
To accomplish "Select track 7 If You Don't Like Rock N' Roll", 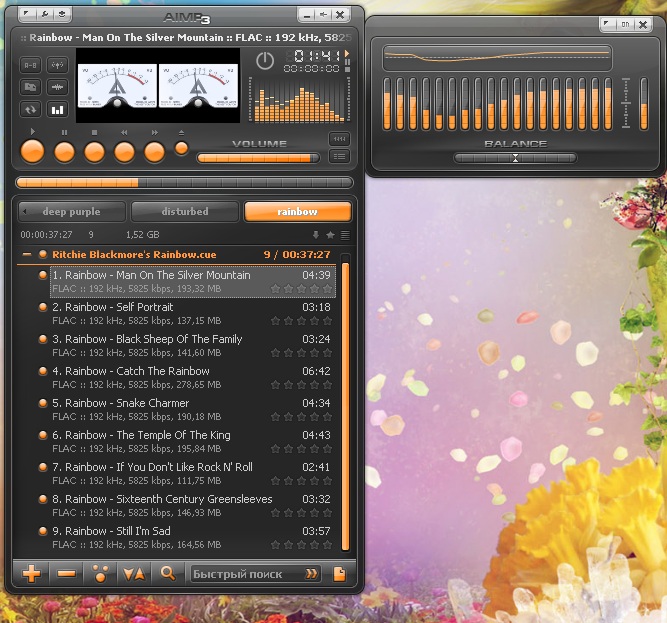I will [193, 473].
